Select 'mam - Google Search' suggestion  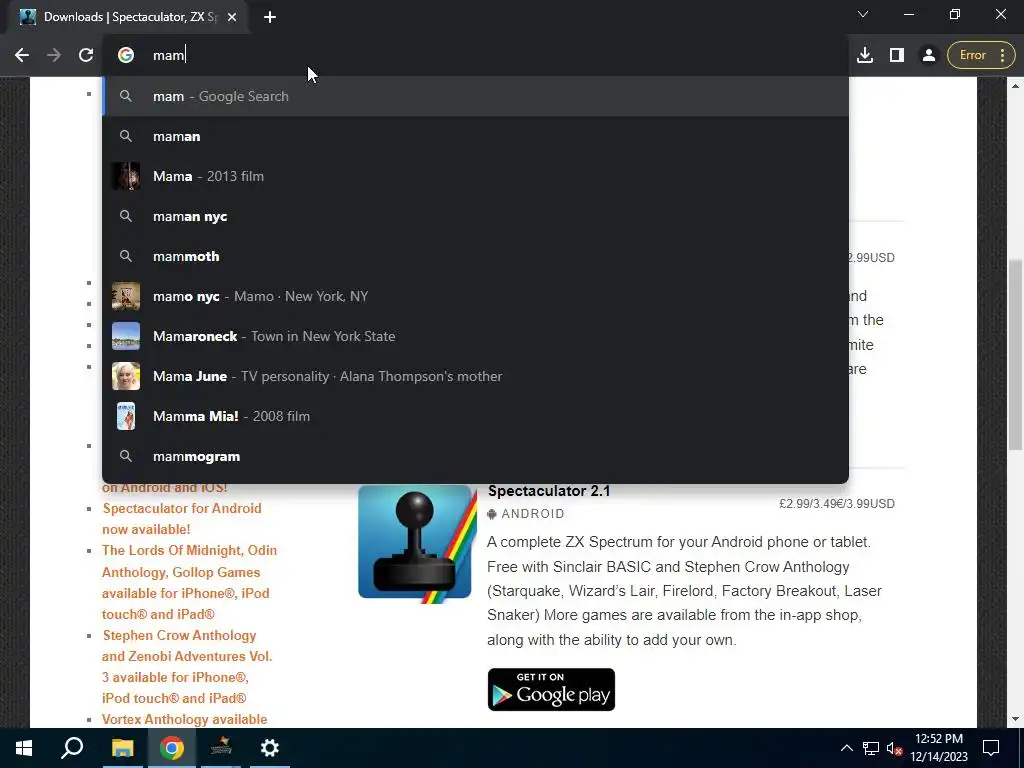tap(475, 97)
